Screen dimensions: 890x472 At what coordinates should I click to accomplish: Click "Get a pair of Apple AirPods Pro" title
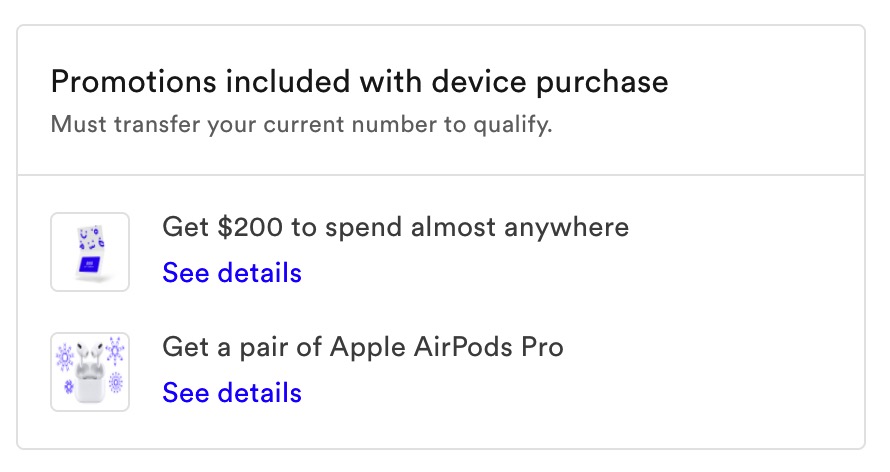(x=363, y=347)
